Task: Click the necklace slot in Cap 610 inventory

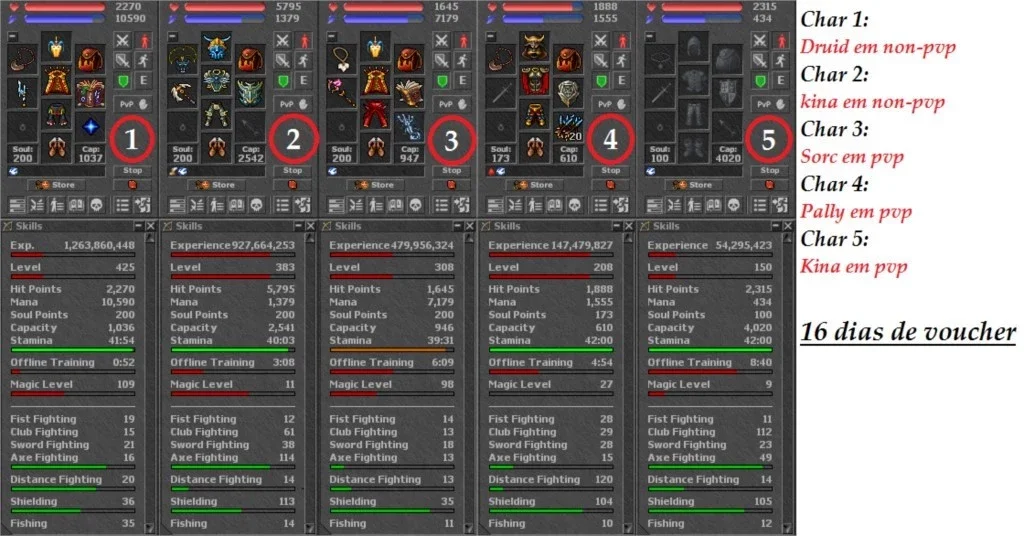Action: (x=502, y=61)
